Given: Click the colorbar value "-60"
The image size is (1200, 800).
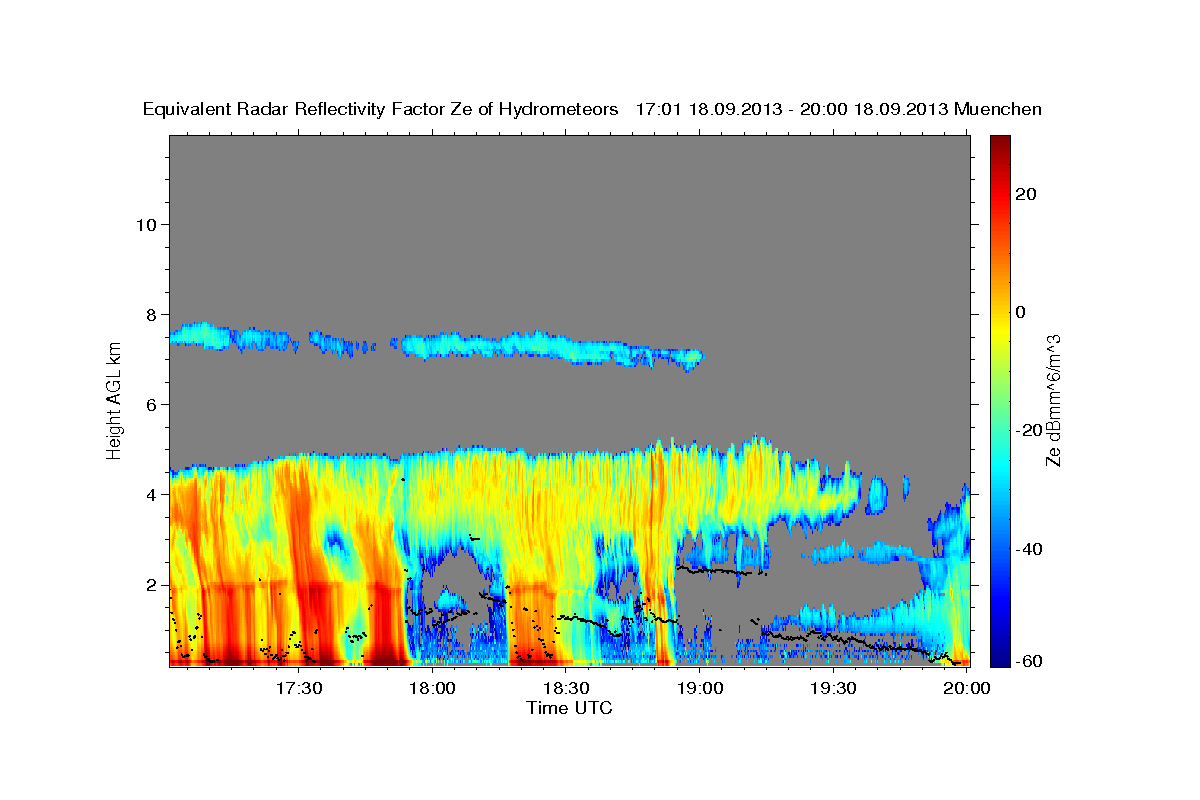Looking at the screenshot, I should pos(1030,661).
